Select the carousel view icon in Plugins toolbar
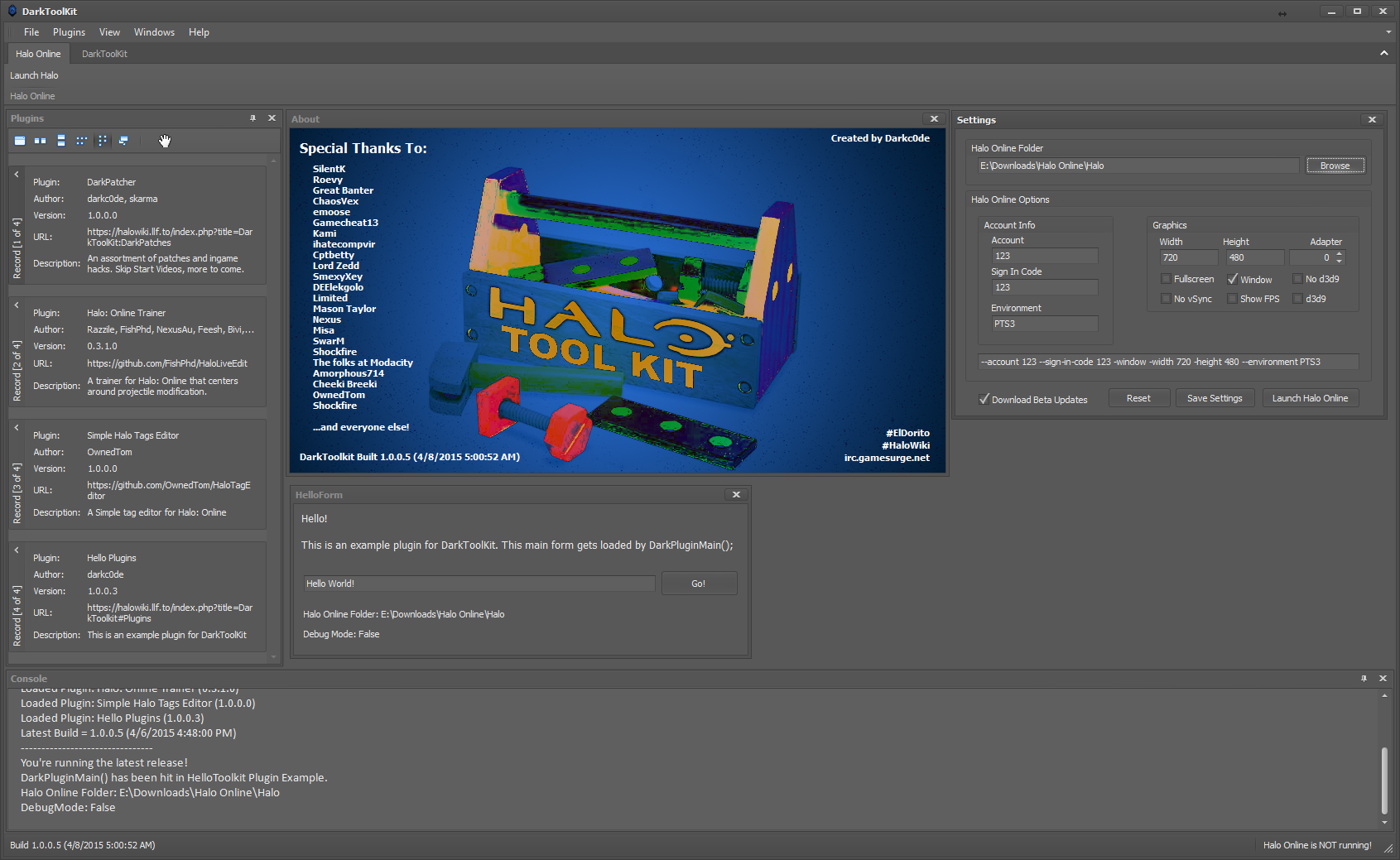1400x860 pixels. [102, 140]
